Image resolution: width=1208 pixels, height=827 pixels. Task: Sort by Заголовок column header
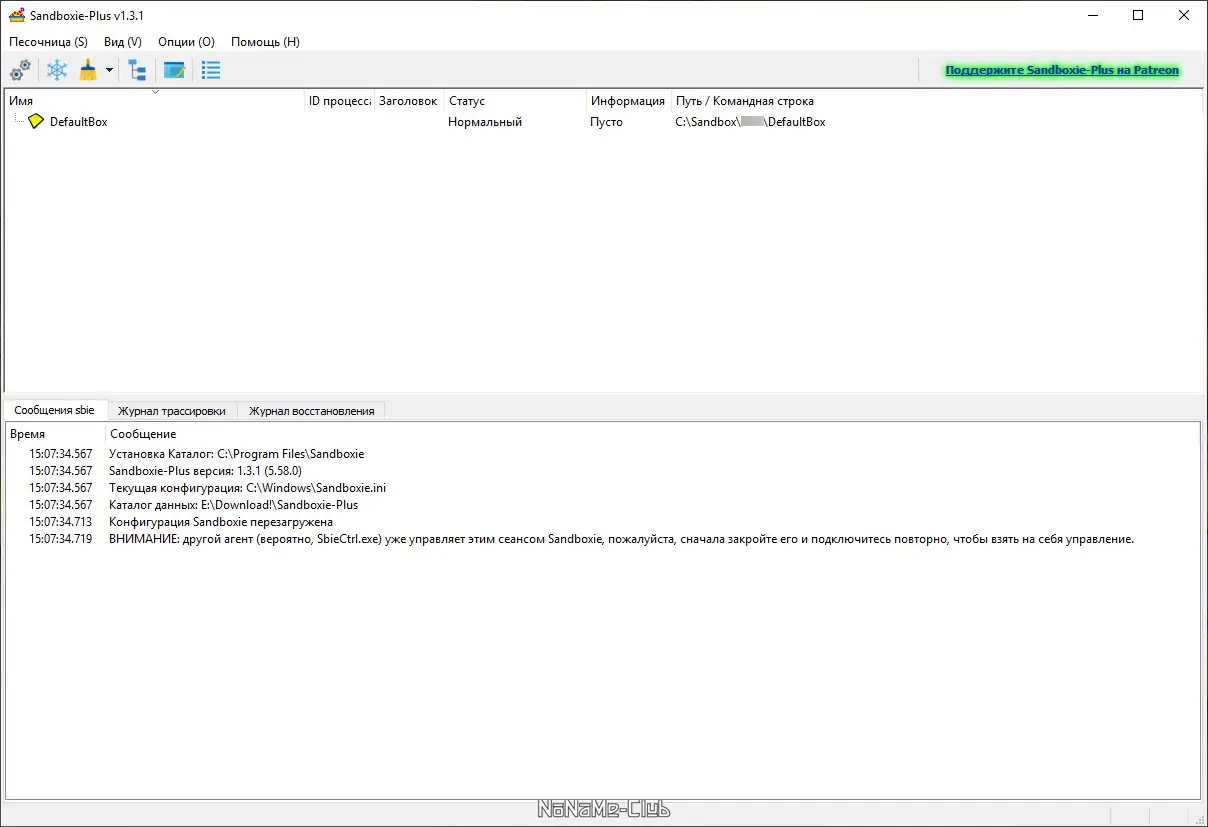[409, 101]
